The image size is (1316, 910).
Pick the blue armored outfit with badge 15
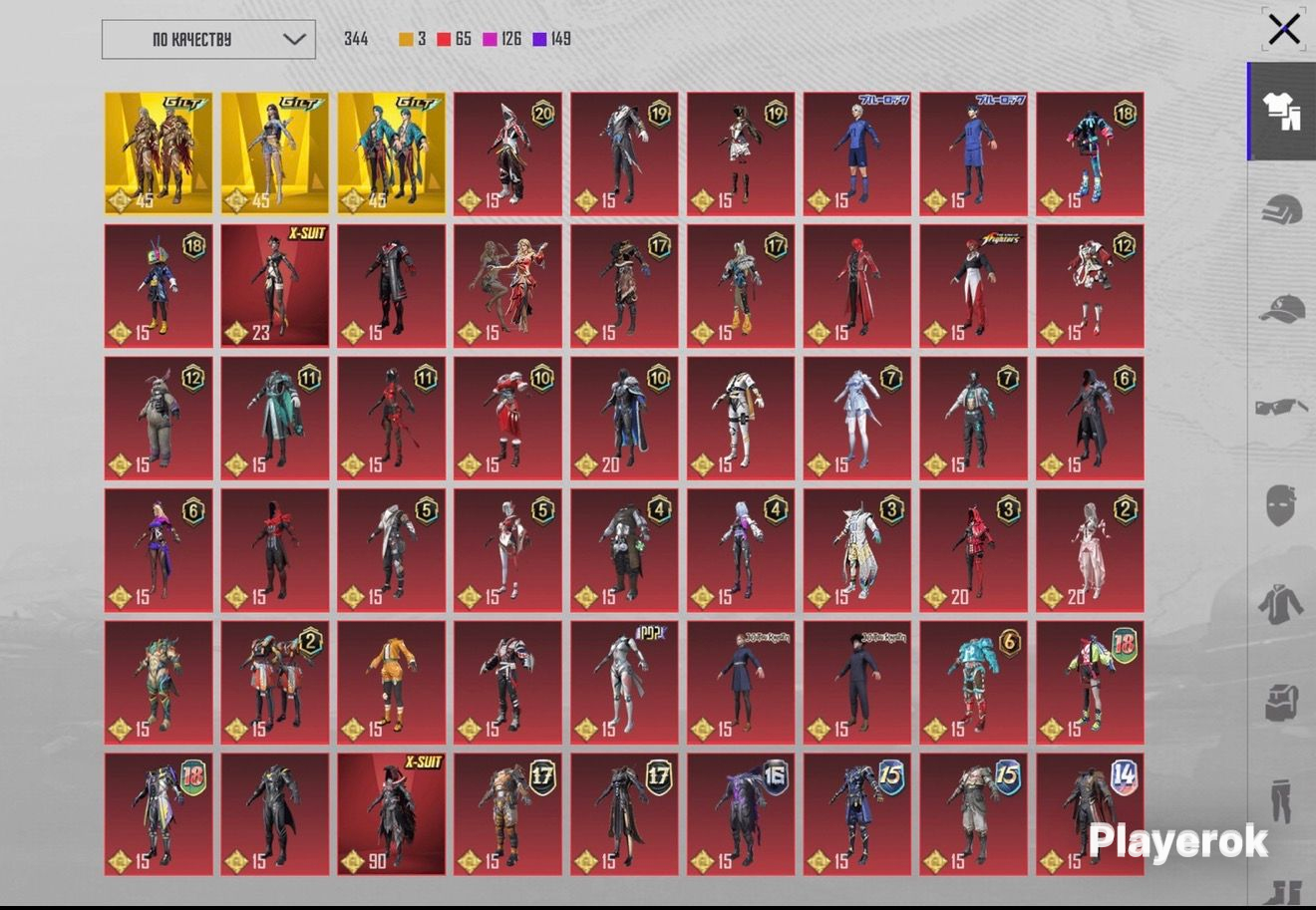tap(857, 814)
